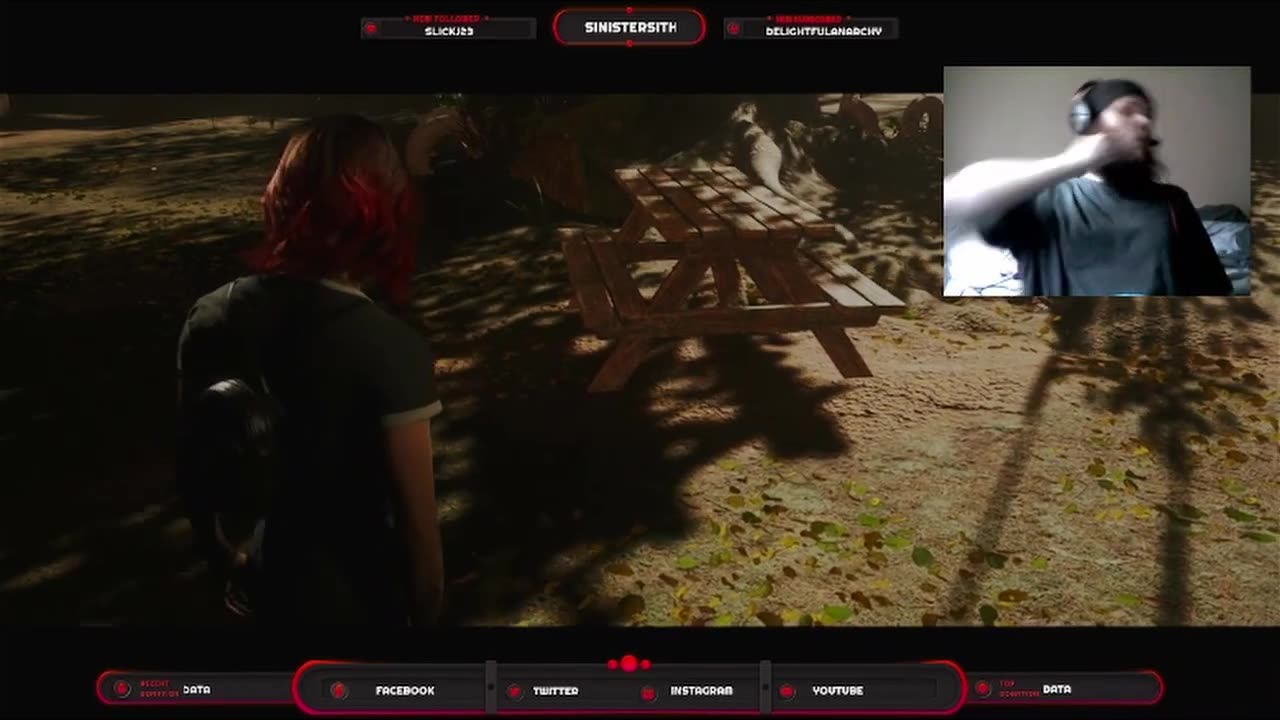Click the Instagram icon in bottom bar

tap(648, 692)
